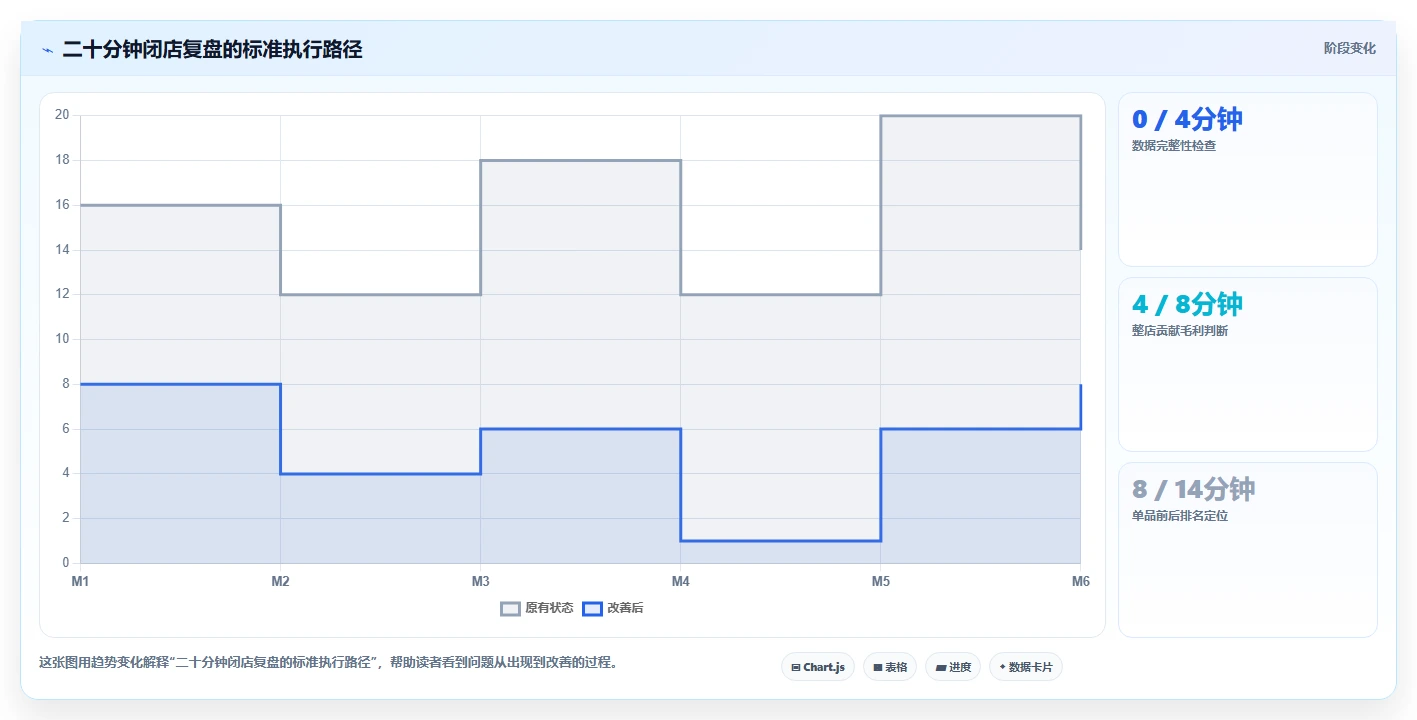Toggle the 原有状态 legend swatch
The height and width of the screenshot is (720, 1417).
[511, 608]
